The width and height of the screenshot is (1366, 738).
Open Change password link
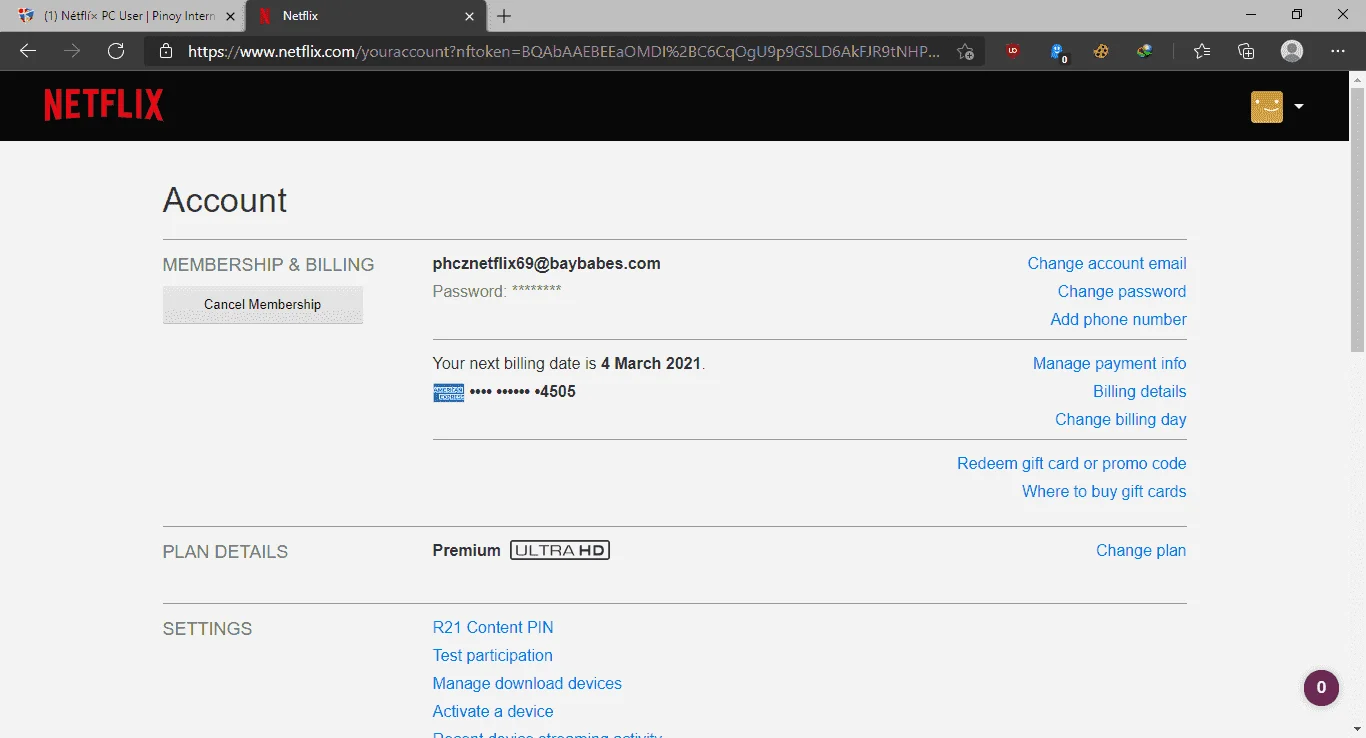(x=1122, y=292)
